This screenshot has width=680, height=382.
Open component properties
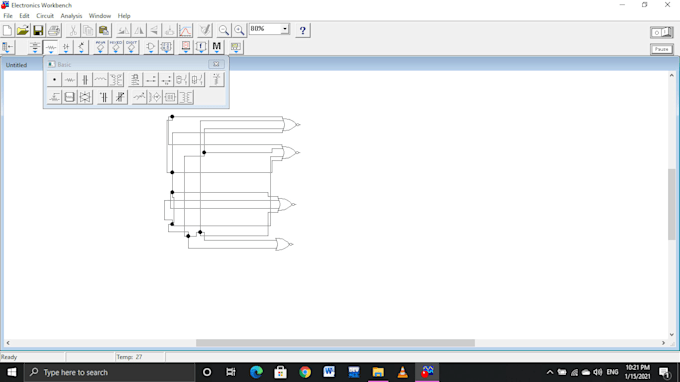coord(205,30)
